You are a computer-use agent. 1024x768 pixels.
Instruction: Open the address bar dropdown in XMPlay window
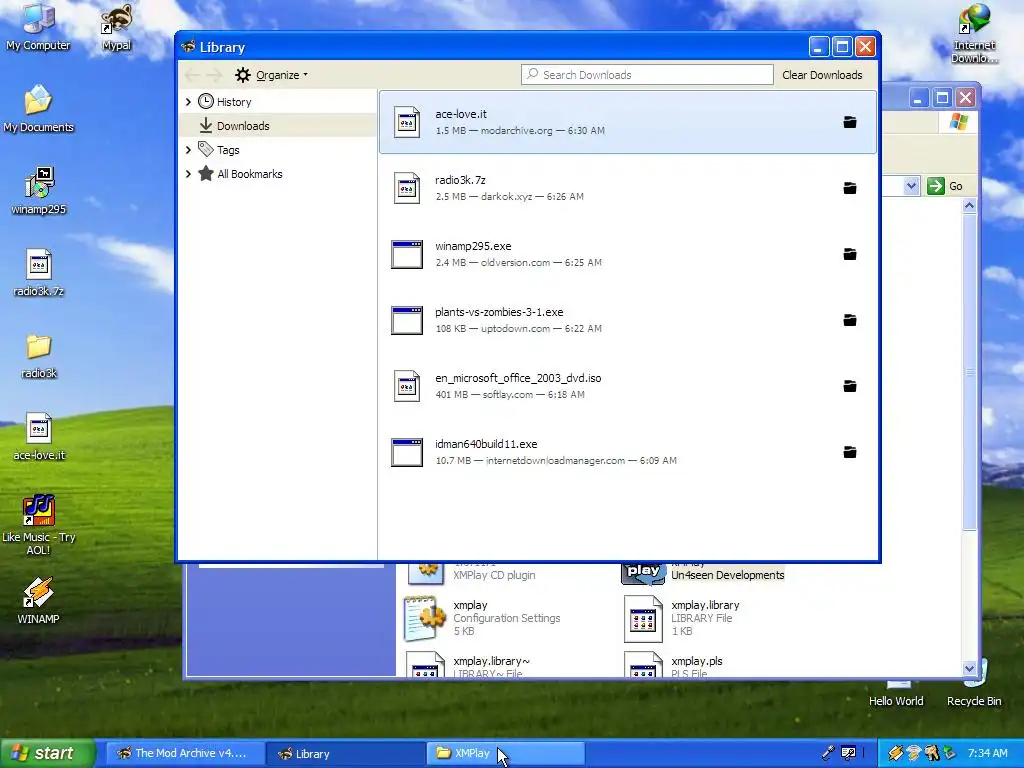[911, 186]
